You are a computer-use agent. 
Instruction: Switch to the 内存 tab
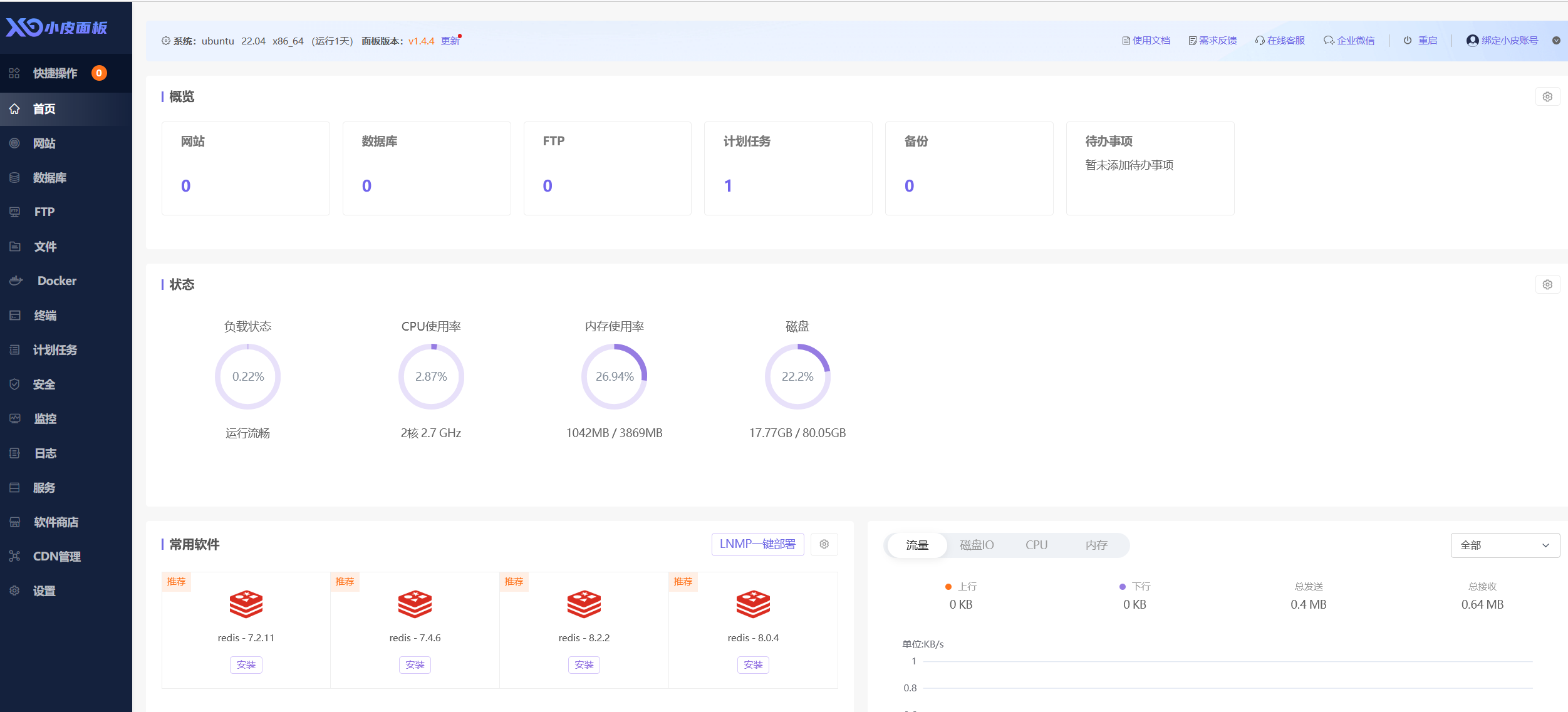[1096, 545]
